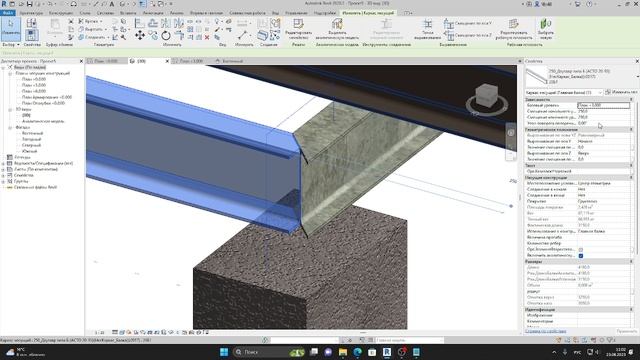Open the properties filter Каркас несущий dropdown

tap(564, 93)
